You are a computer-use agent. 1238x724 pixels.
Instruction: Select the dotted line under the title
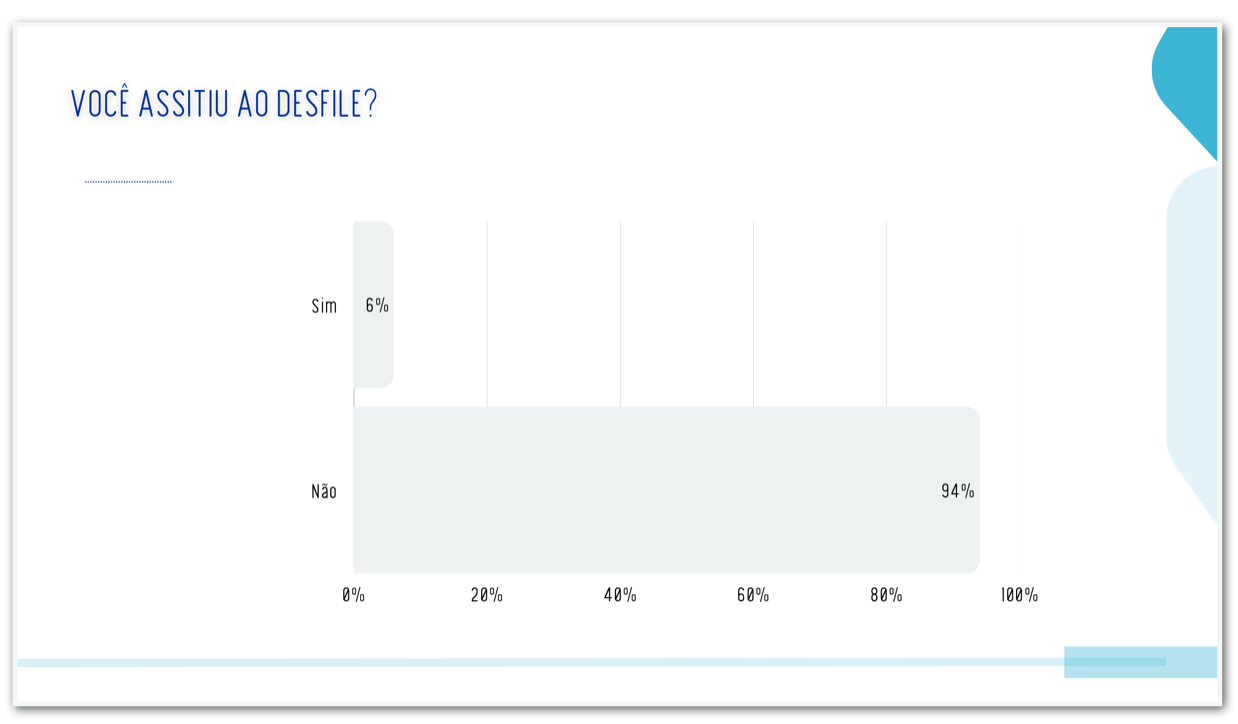(129, 182)
